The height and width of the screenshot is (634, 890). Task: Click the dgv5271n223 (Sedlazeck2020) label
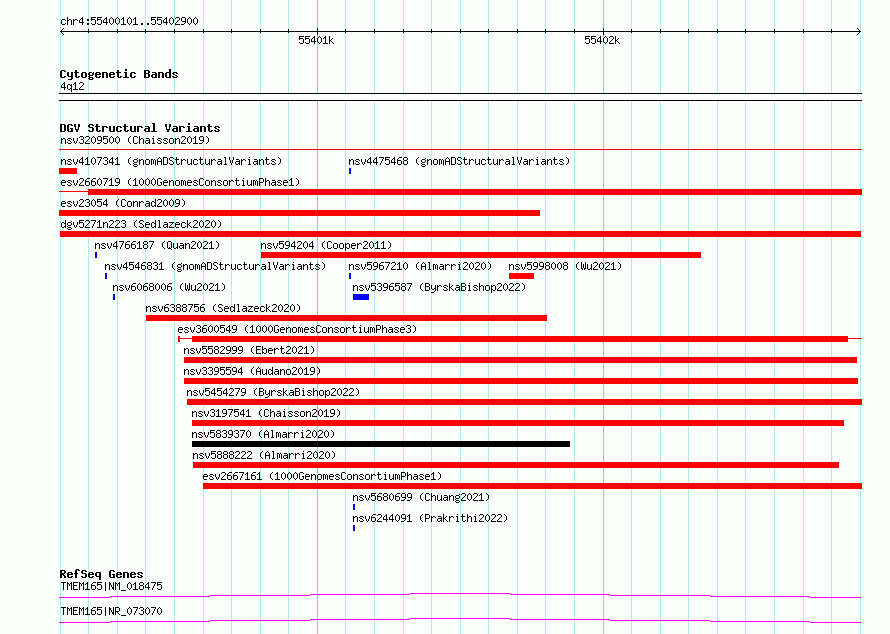pos(141,224)
